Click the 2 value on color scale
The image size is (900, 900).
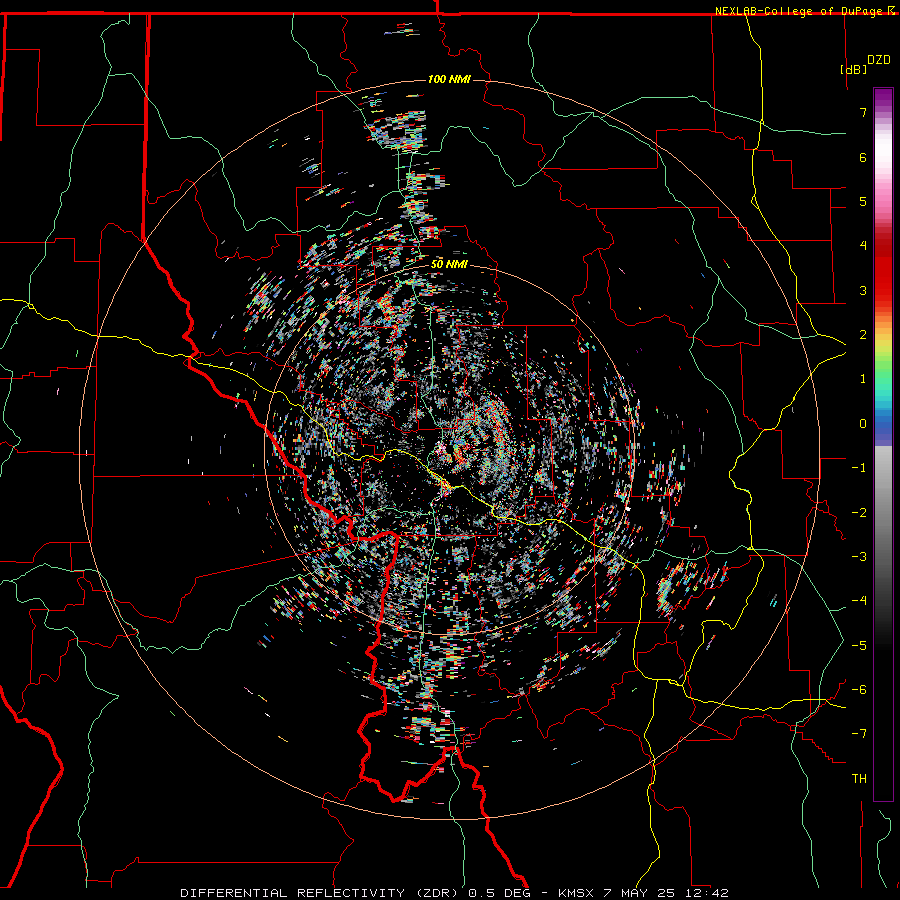(863, 334)
